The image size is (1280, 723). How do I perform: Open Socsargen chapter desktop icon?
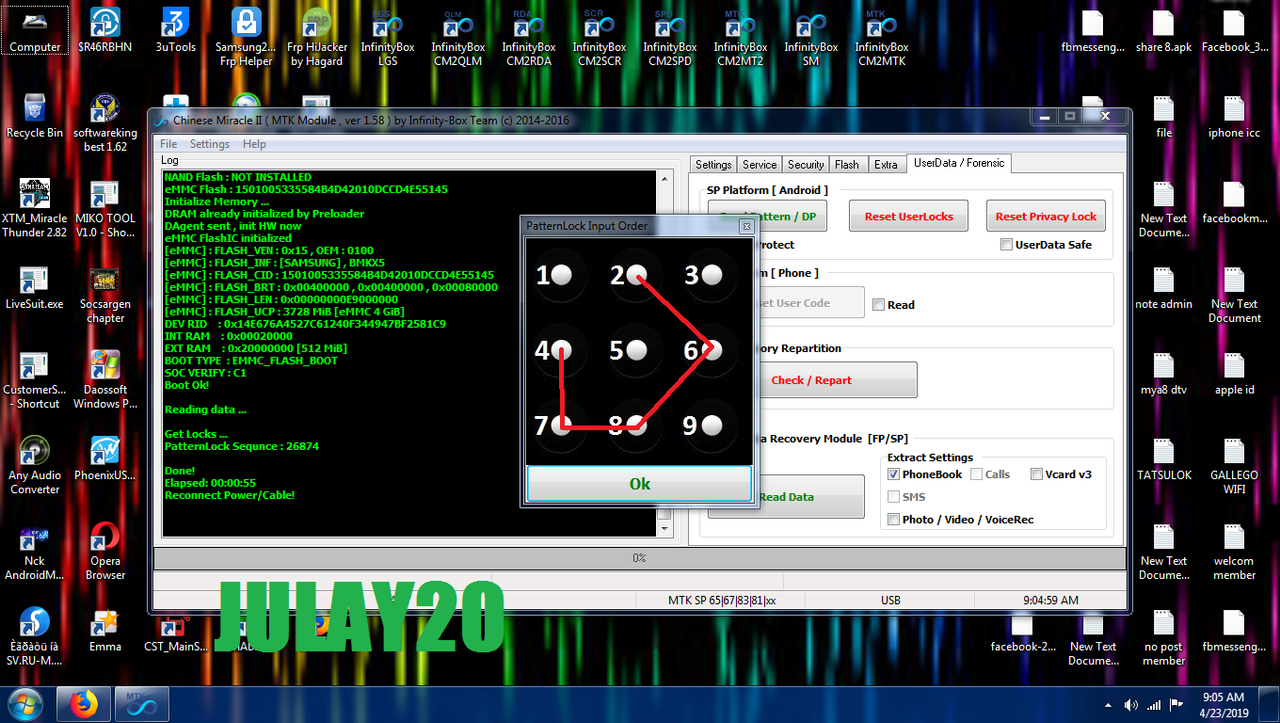click(105, 294)
